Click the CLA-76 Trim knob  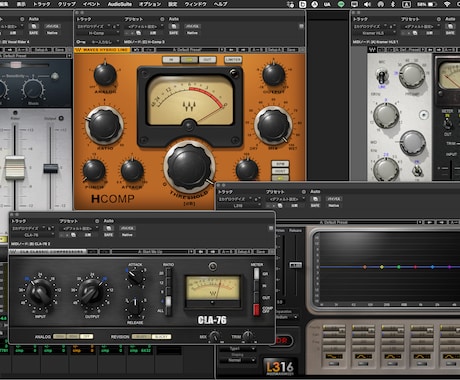[x=248, y=336]
